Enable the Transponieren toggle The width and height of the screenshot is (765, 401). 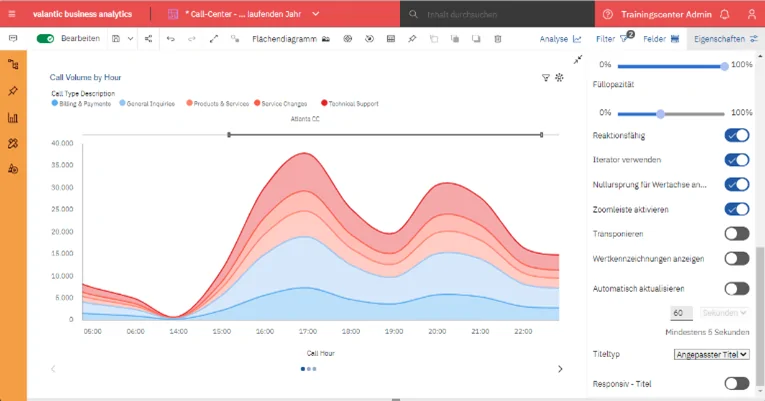pyautogui.click(x=736, y=234)
